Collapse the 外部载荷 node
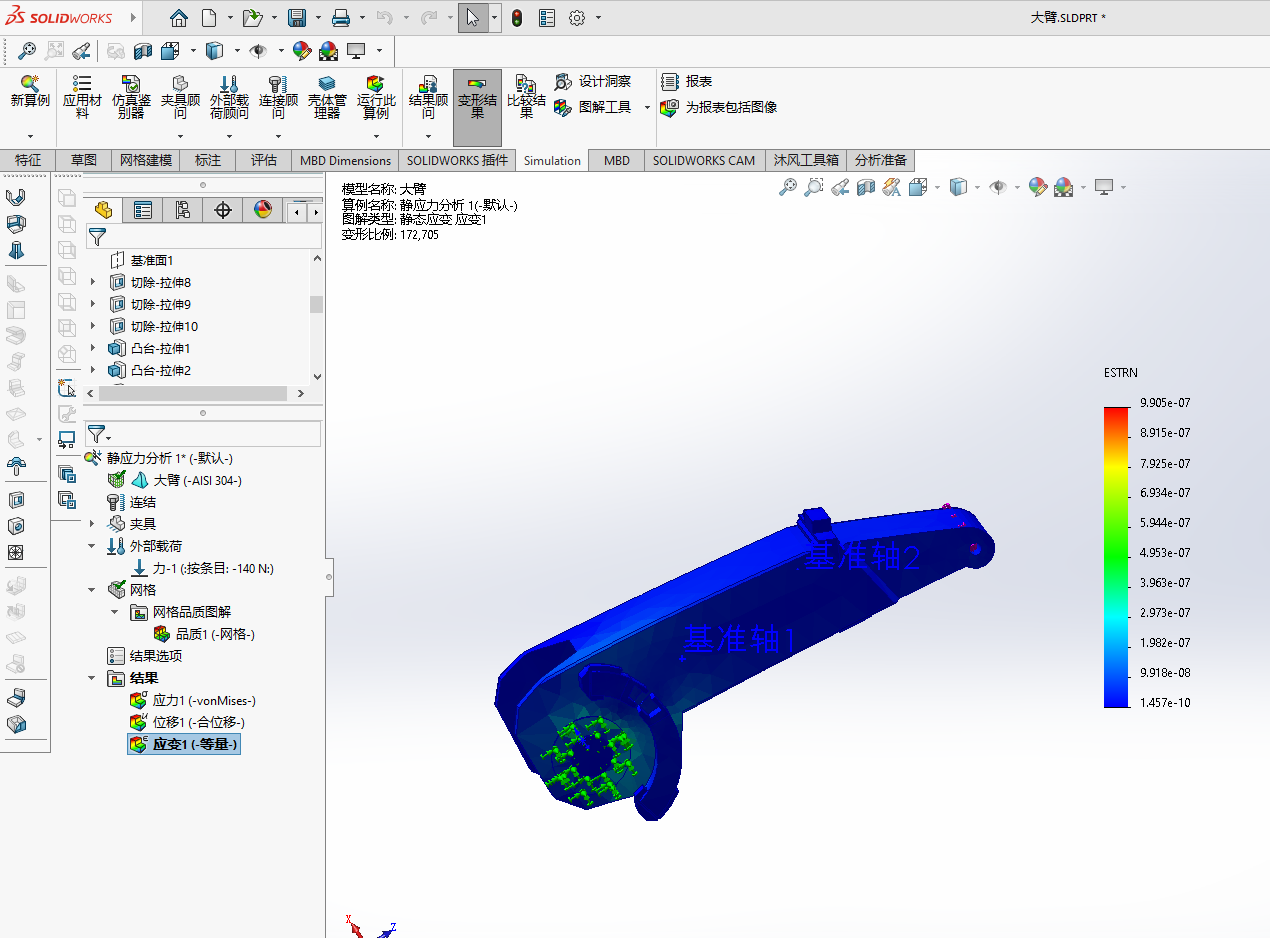Screen dimensions: 1270x938 93,546
